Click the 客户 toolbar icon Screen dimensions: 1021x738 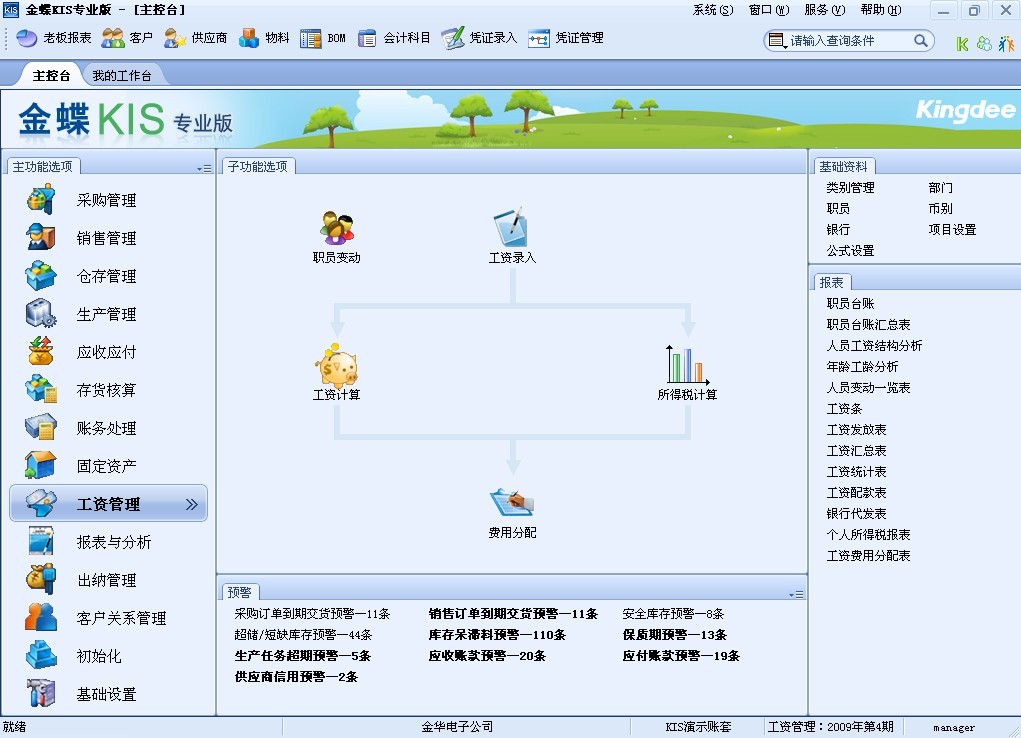point(127,38)
